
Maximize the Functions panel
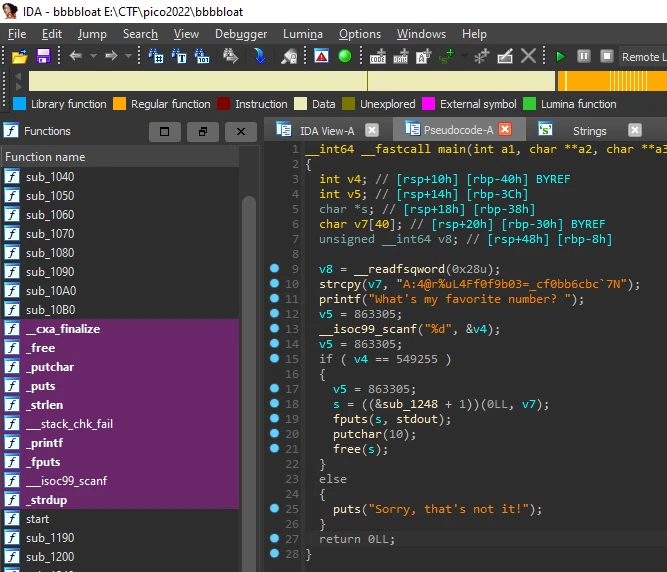coord(165,131)
